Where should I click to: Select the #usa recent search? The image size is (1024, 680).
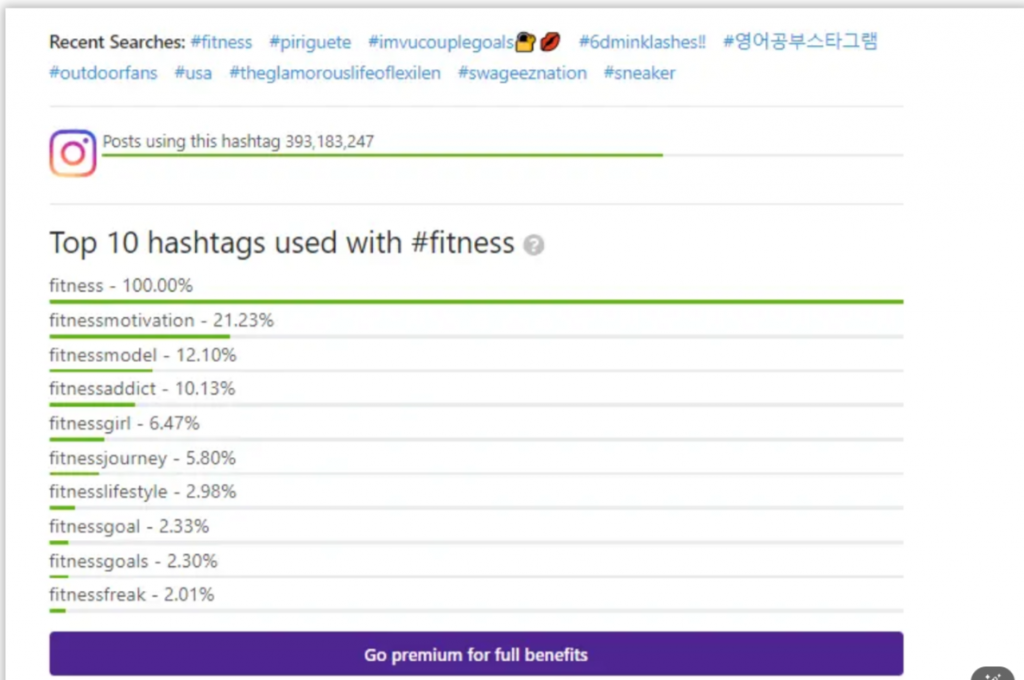pyautogui.click(x=193, y=73)
